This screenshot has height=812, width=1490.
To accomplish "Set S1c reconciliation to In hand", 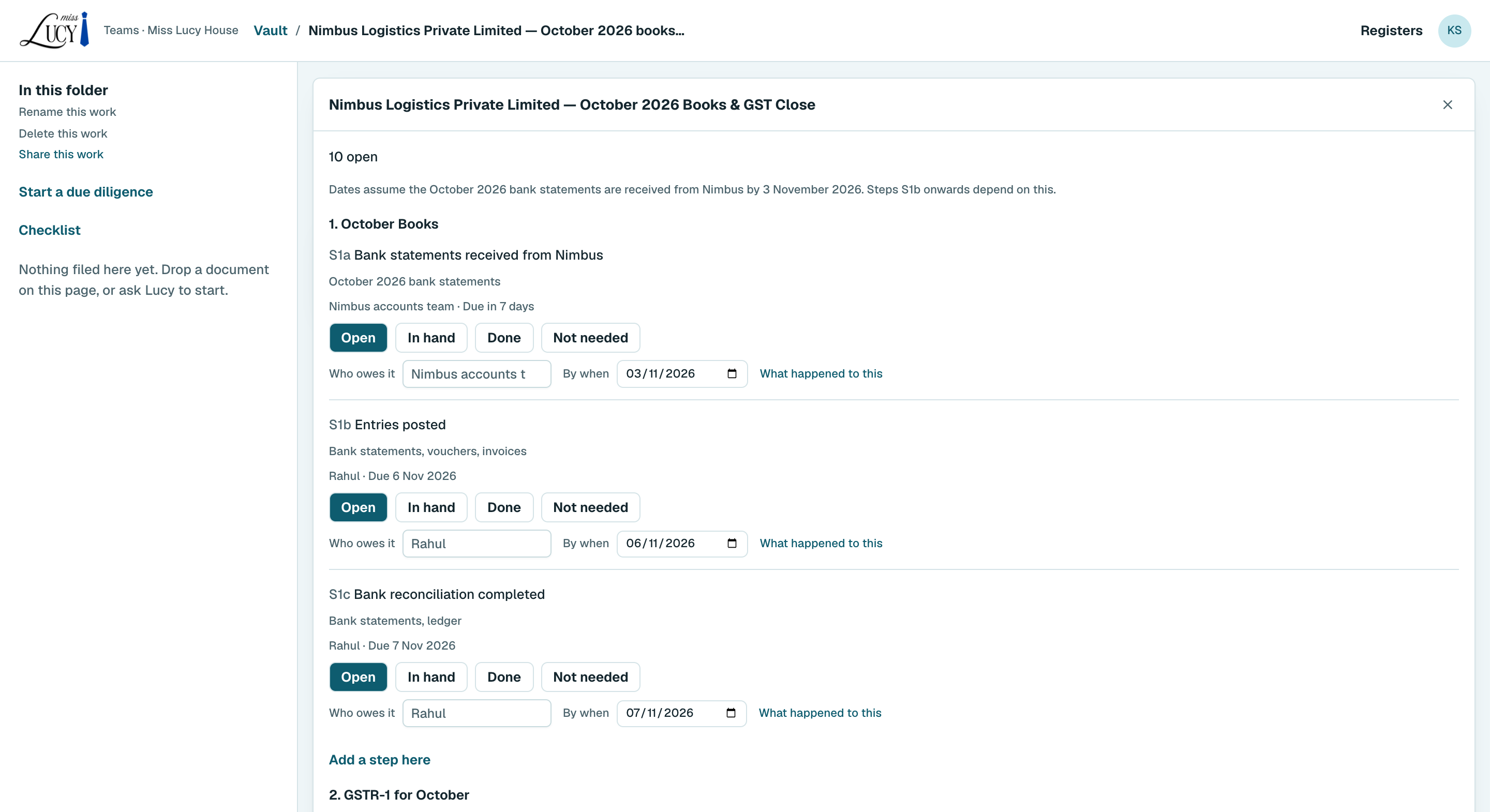I will coord(431,676).
